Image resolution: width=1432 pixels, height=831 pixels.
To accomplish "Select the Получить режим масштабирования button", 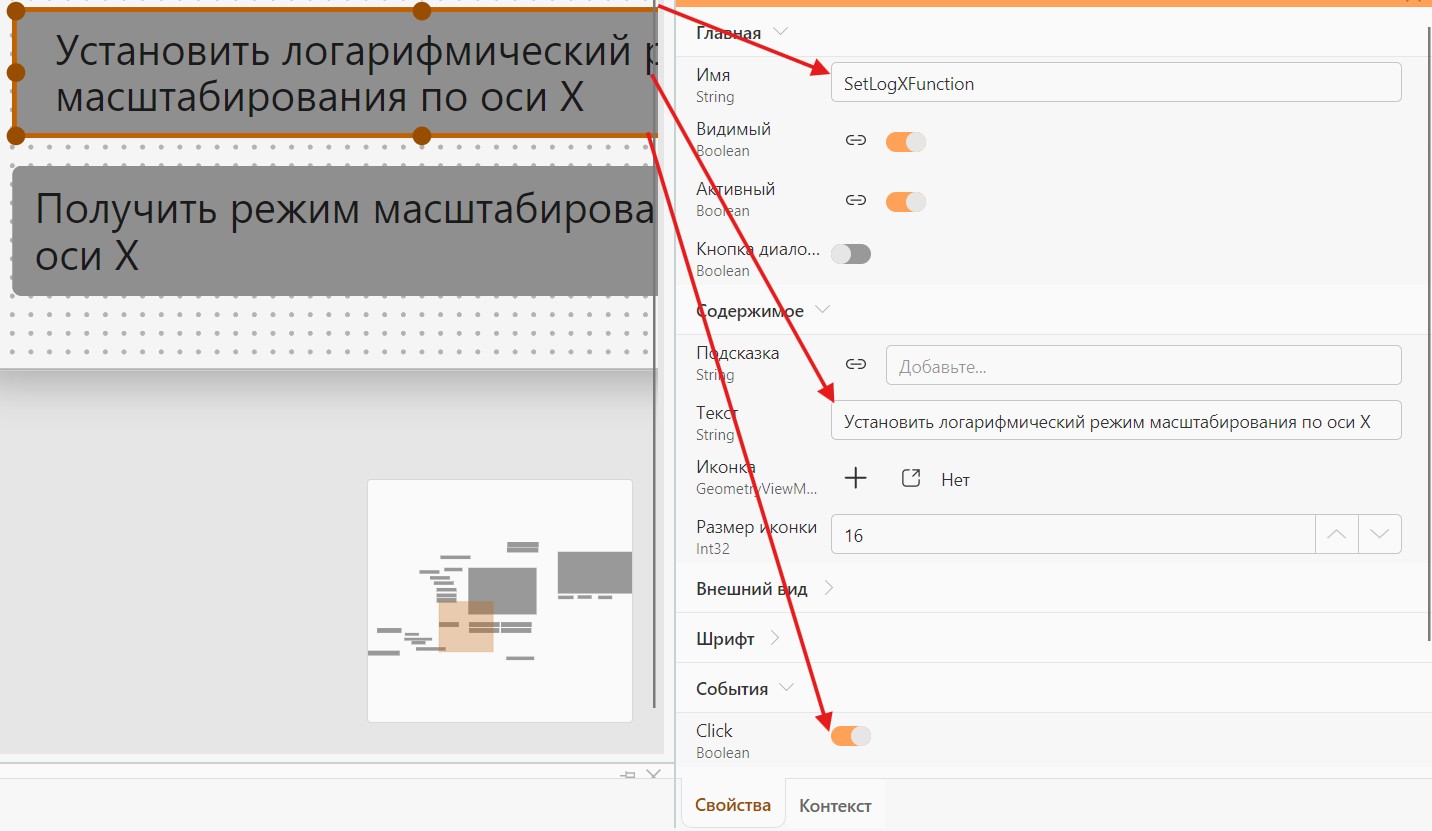I will [x=335, y=231].
